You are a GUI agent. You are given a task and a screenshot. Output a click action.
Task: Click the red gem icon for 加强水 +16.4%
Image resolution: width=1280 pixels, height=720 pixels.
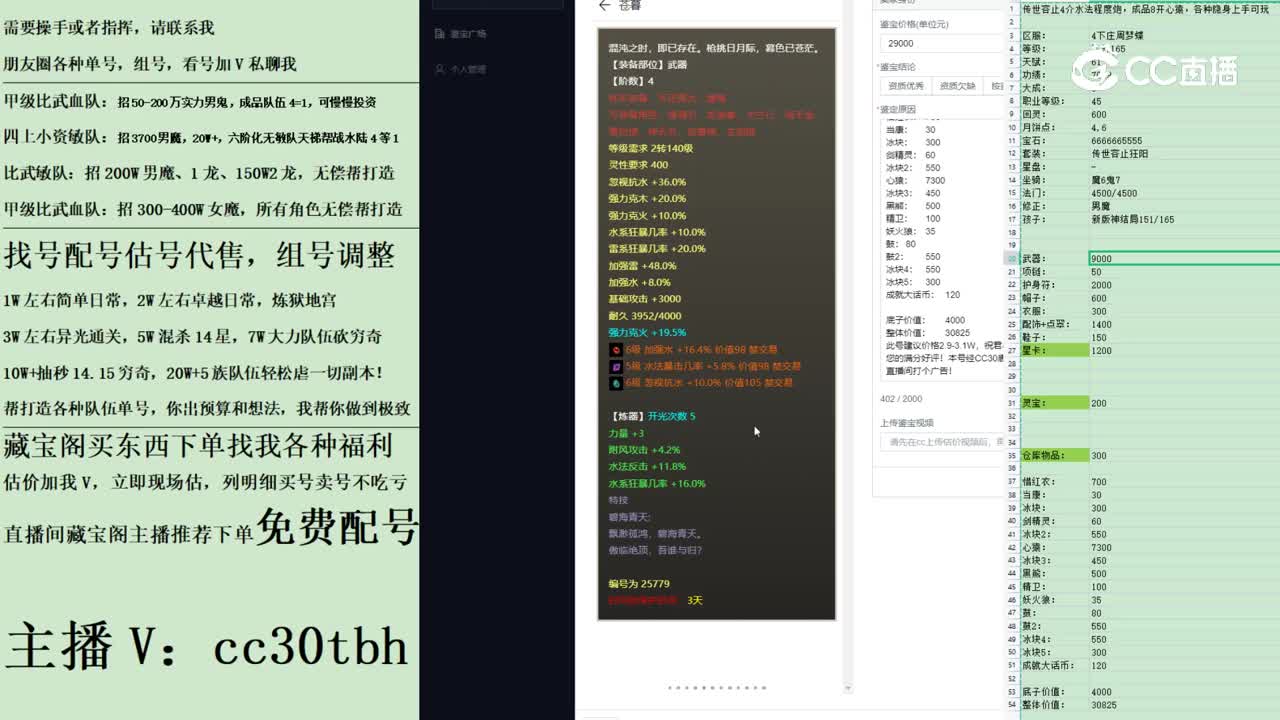pyautogui.click(x=616, y=350)
